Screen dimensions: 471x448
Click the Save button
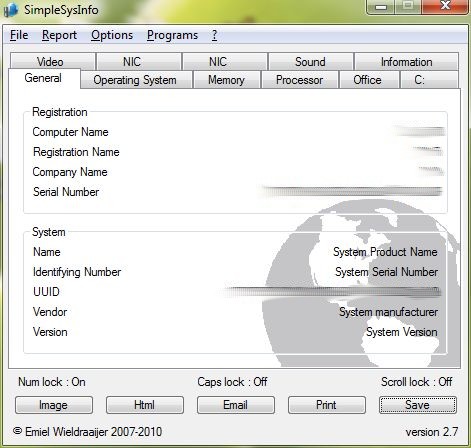(418, 405)
